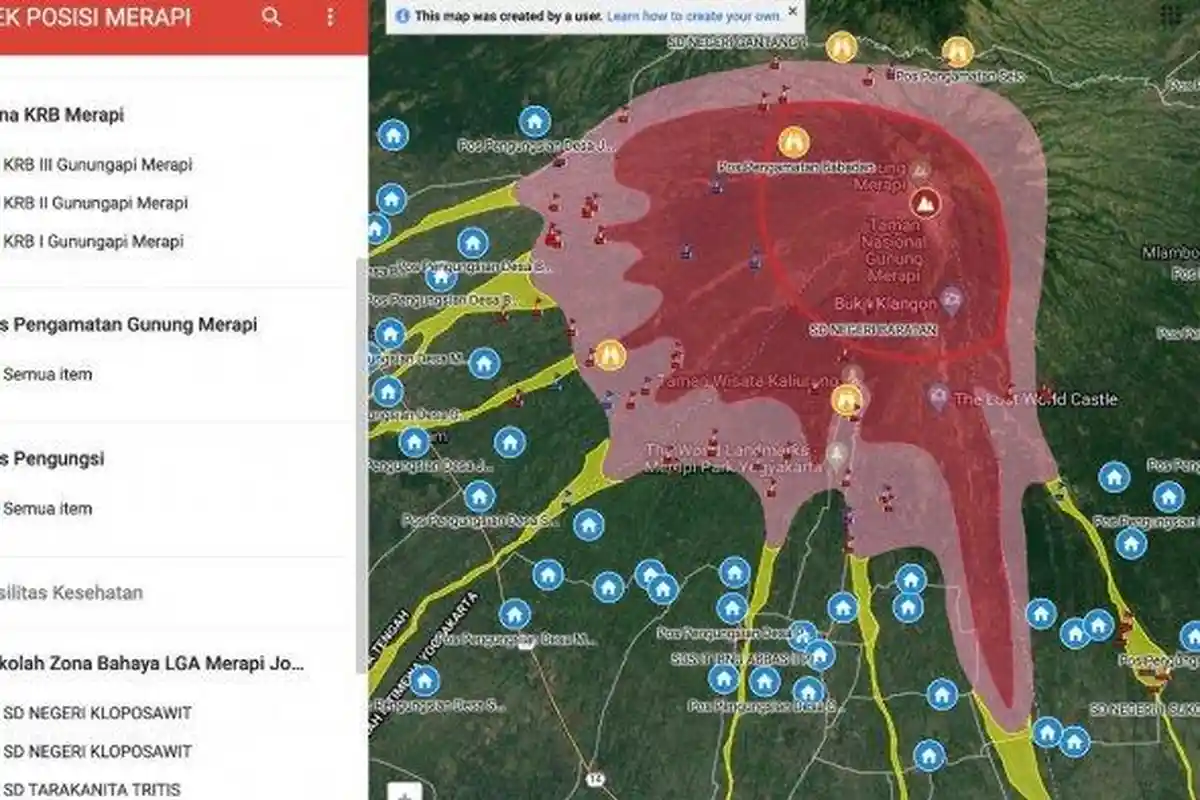Viewport: 1200px width, 800px height.
Task: Click the yellow post marker below Taman Wisata Kaliurang
Action: coord(846,401)
